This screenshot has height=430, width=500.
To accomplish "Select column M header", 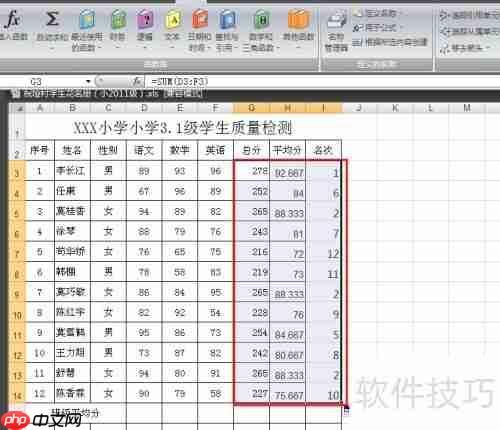I will click(x=467, y=108).
